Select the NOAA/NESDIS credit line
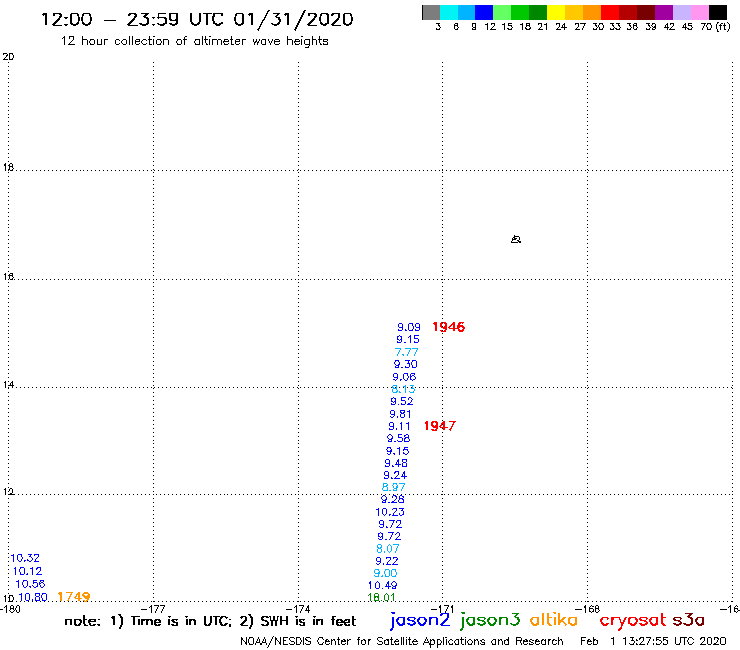Image resolution: width=740 pixels, height=650 pixels. tap(402, 641)
